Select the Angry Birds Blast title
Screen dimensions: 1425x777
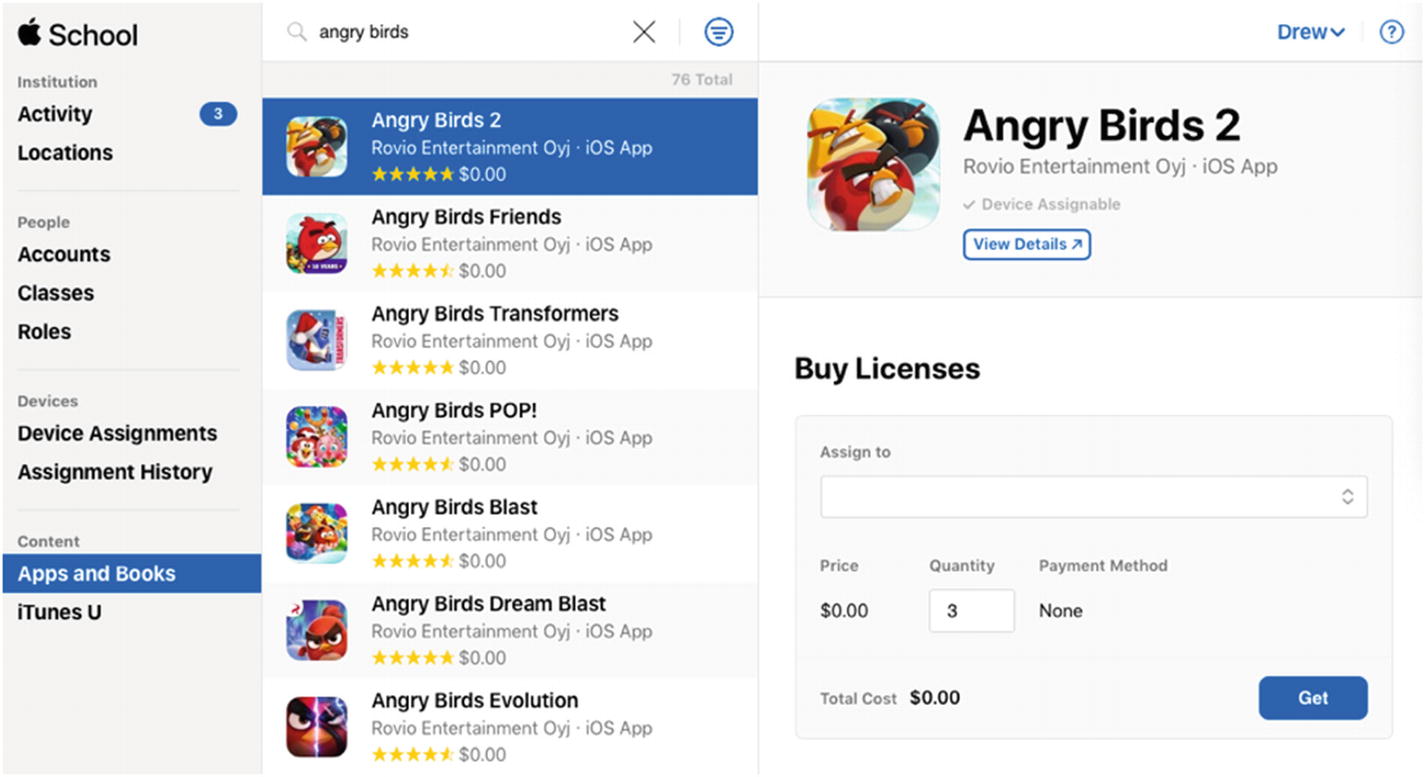click(x=454, y=507)
